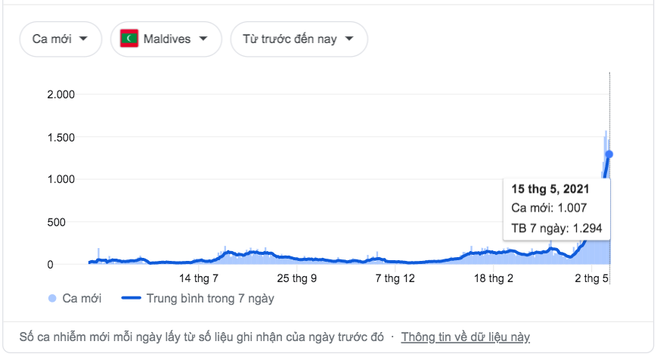Click the light blue Ca mới legend dot
Screen dimensions: 660x360
point(52,299)
